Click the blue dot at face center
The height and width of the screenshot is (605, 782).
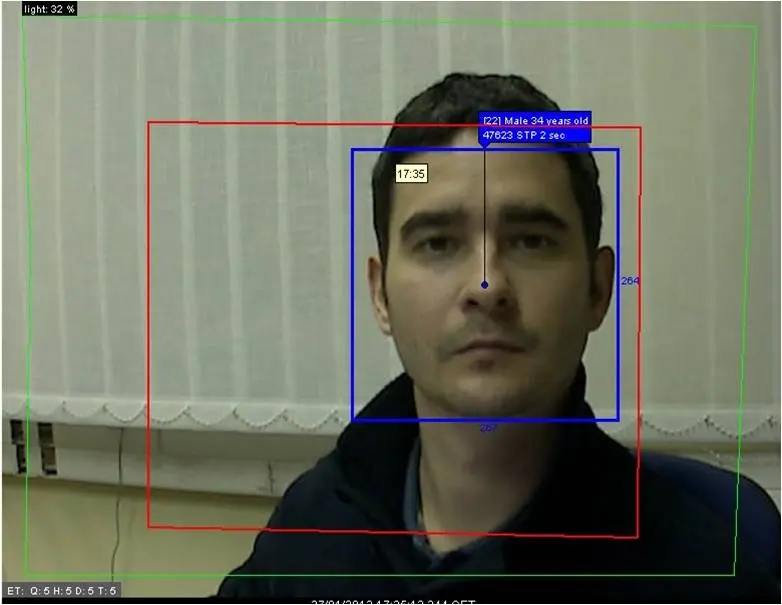coord(484,285)
